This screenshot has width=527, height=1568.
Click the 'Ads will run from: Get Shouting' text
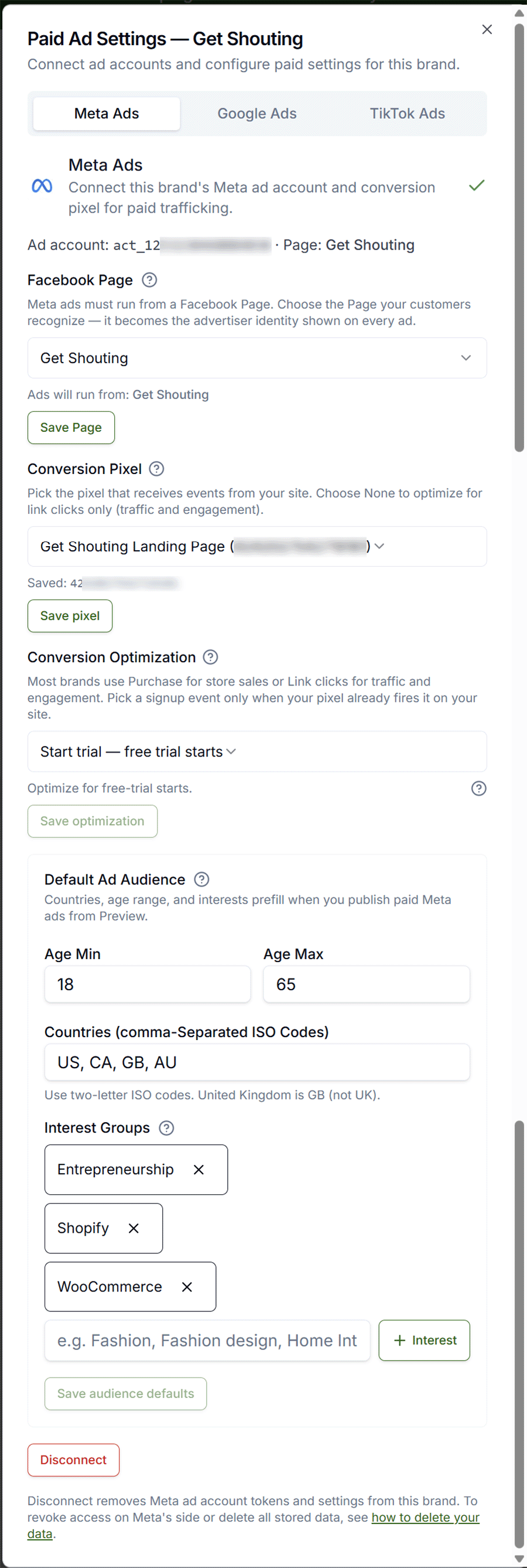point(118,394)
